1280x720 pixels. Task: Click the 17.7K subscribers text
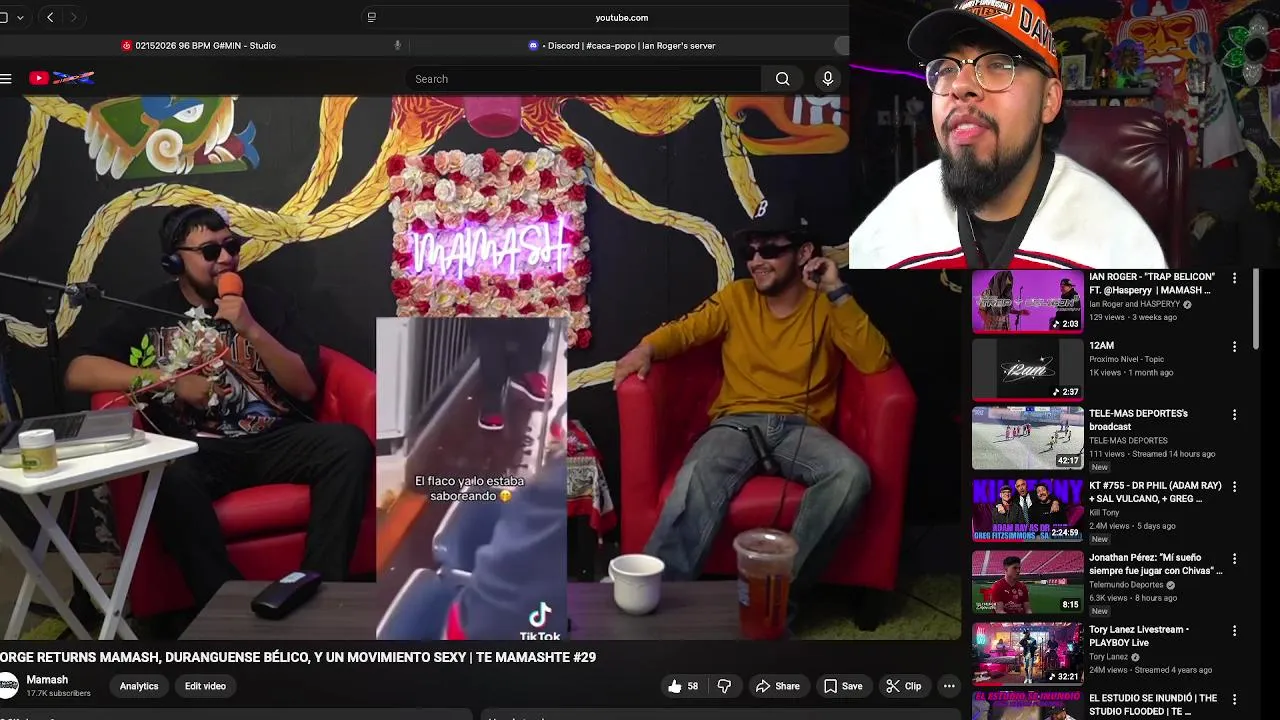click(58, 693)
